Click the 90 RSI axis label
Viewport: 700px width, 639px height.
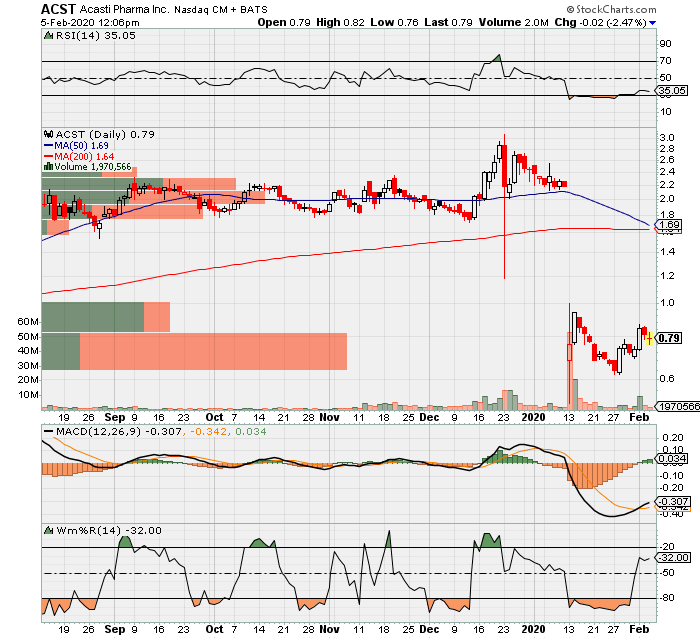coord(665,44)
